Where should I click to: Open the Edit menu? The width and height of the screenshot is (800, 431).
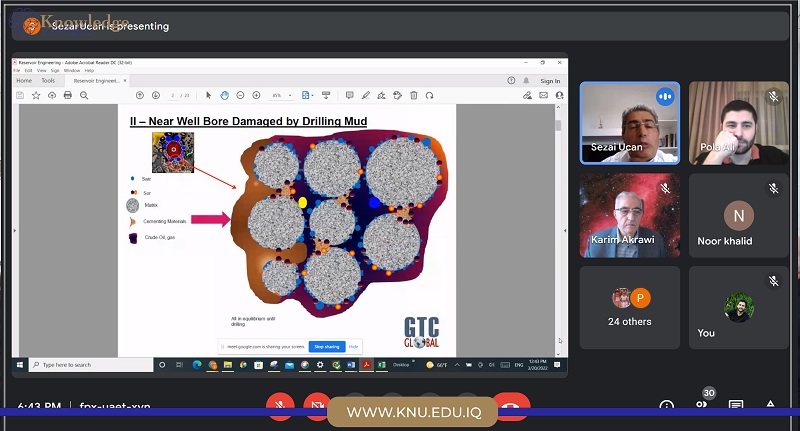pos(29,70)
